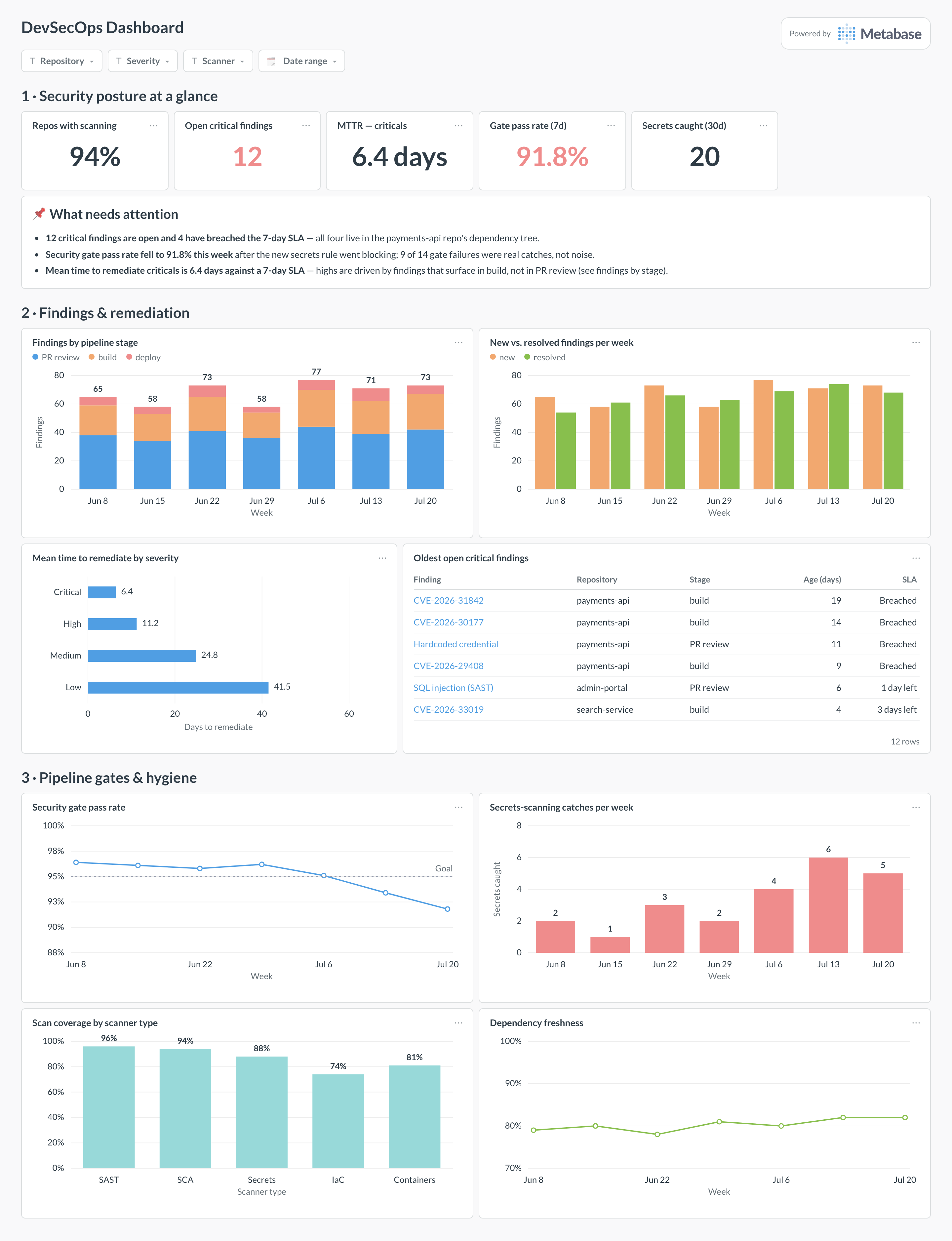Open menu on Repos with scanning card
Image resolution: width=952 pixels, height=1241 pixels.
click(x=154, y=126)
